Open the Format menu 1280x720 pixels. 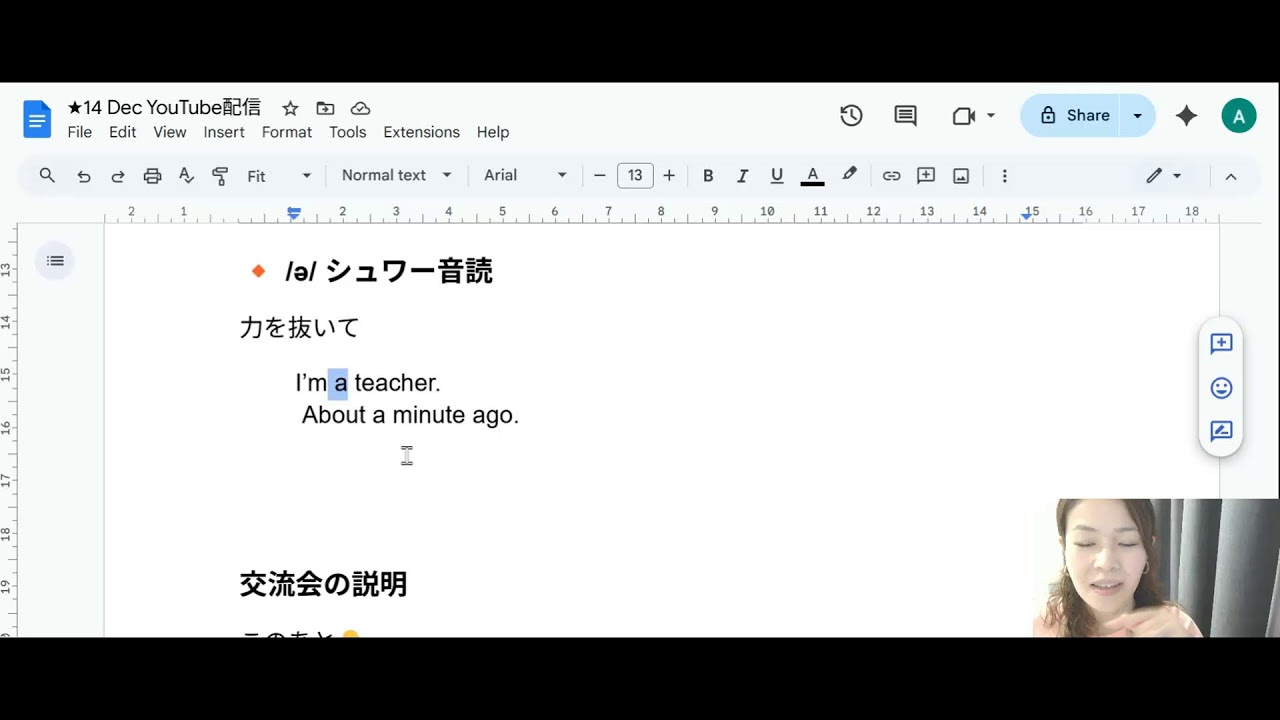(287, 132)
